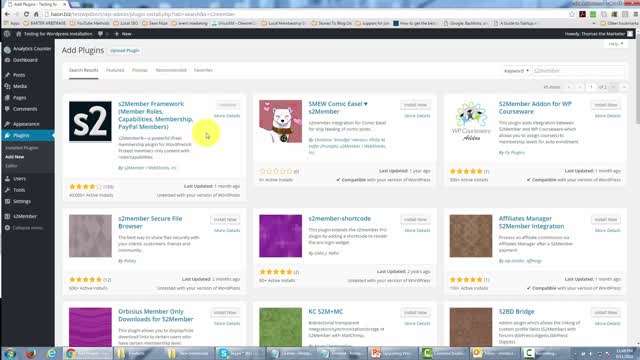Open the site name link in admin bar
The width and height of the screenshot is (640, 360).
pyautogui.click(x=54, y=34)
